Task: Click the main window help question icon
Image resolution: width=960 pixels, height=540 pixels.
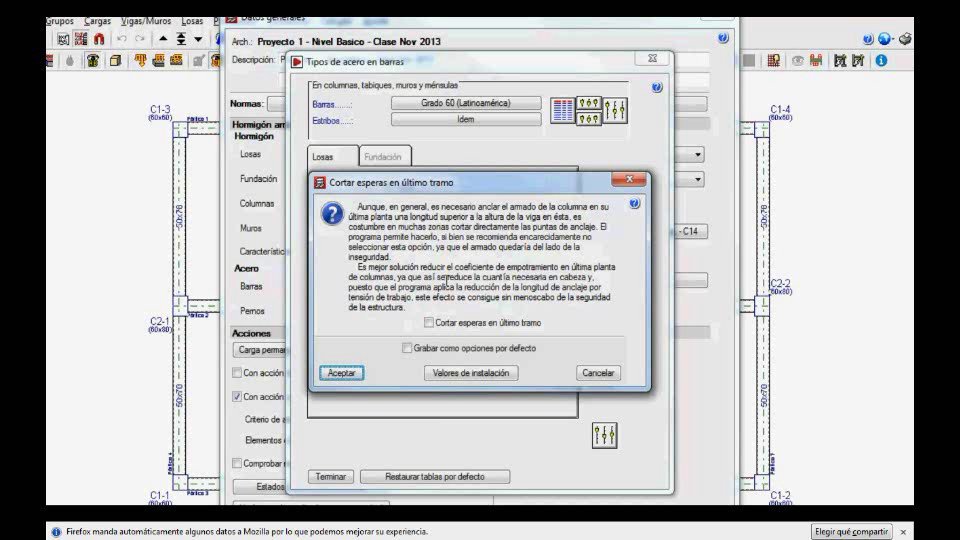Action: (868, 39)
